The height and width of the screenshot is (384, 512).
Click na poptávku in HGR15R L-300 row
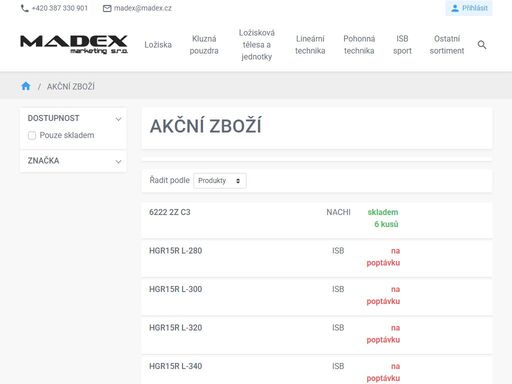[x=383, y=295]
